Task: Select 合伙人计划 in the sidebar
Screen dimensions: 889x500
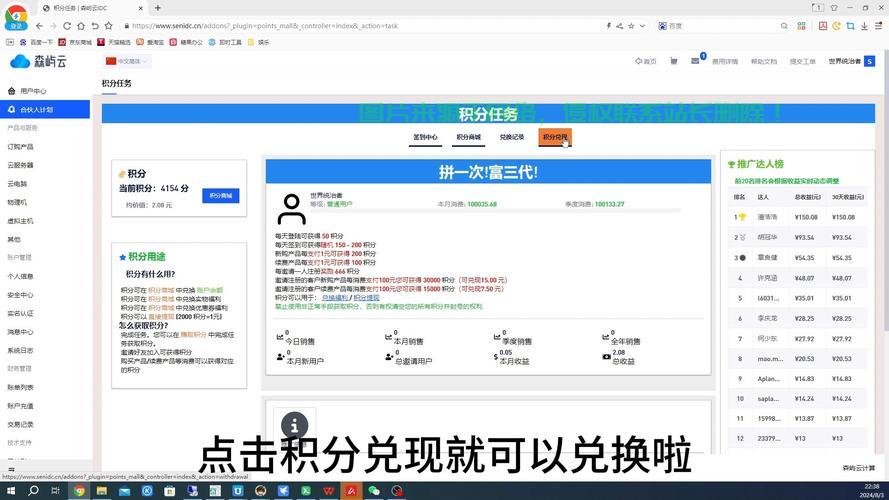Action: 45,109
